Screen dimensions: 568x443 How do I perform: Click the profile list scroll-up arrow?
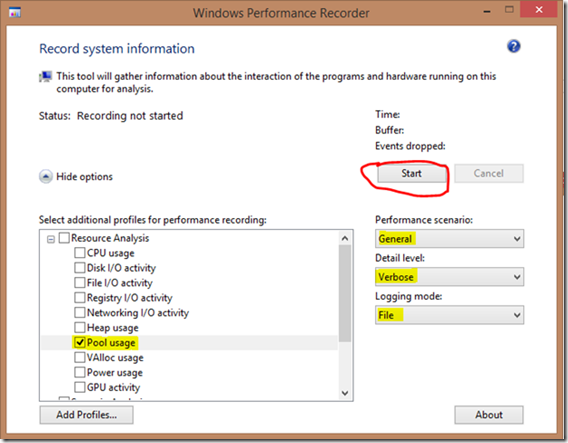[x=345, y=238]
